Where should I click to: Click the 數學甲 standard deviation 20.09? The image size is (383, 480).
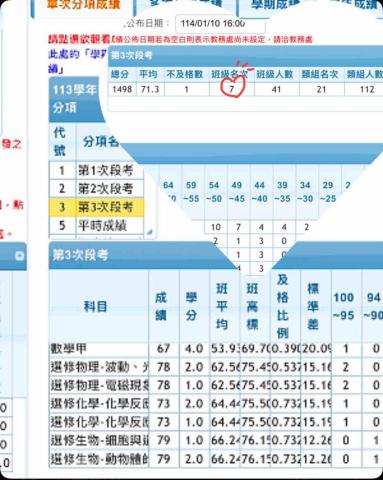(x=316, y=349)
